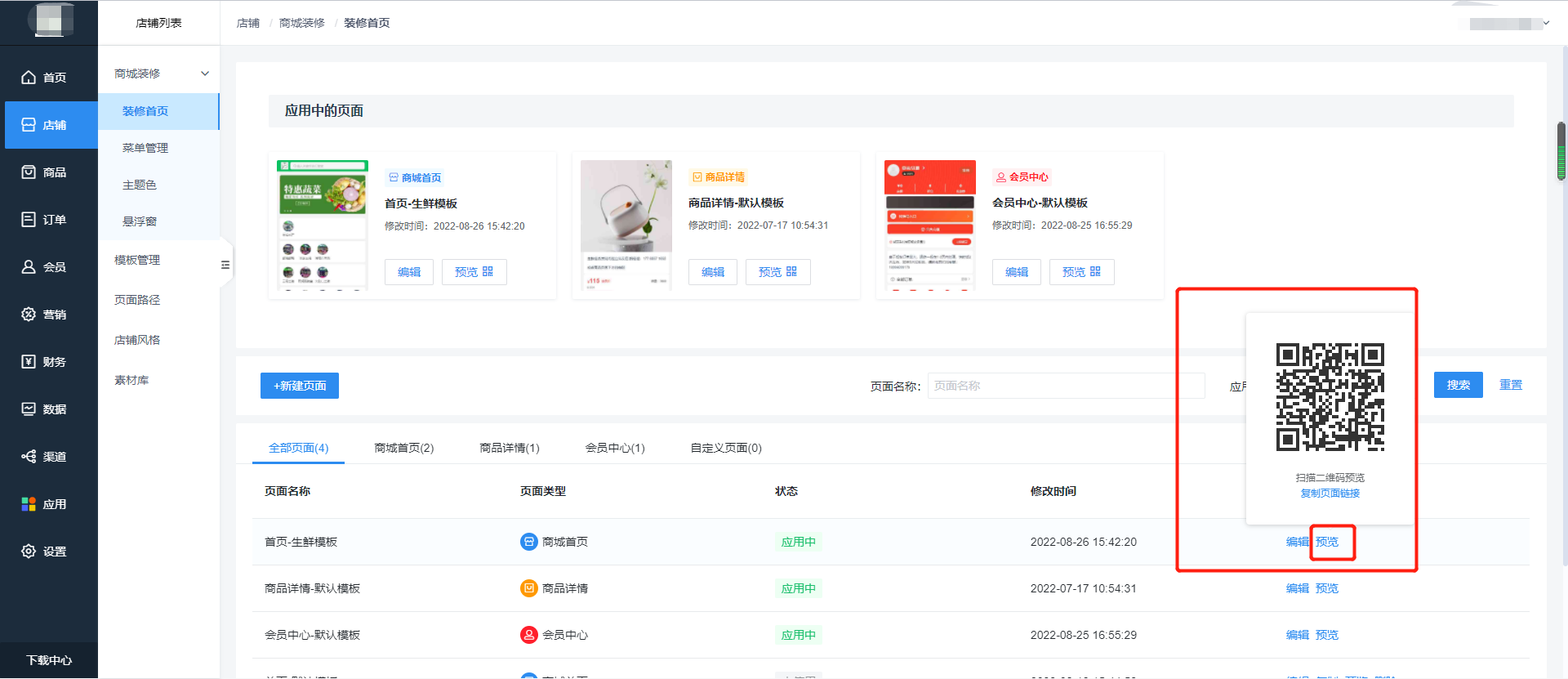Image resolution: width=1568 pixels, height=679 pixels.
Task: Click 编辑 in the 首页-生鲜模板 table row
Action: (x=1298, y=542)
